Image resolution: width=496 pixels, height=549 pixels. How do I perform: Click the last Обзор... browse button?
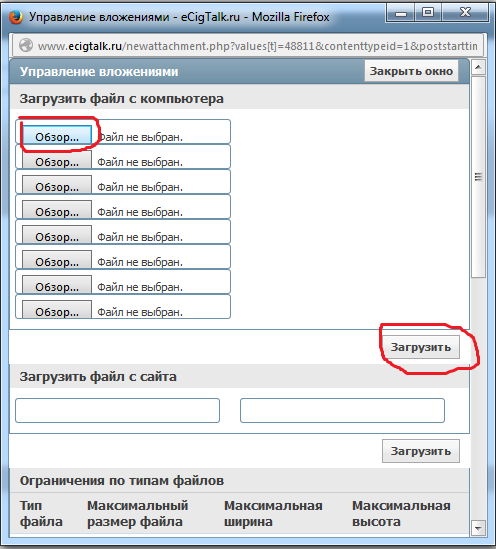[x=57, y=310]
